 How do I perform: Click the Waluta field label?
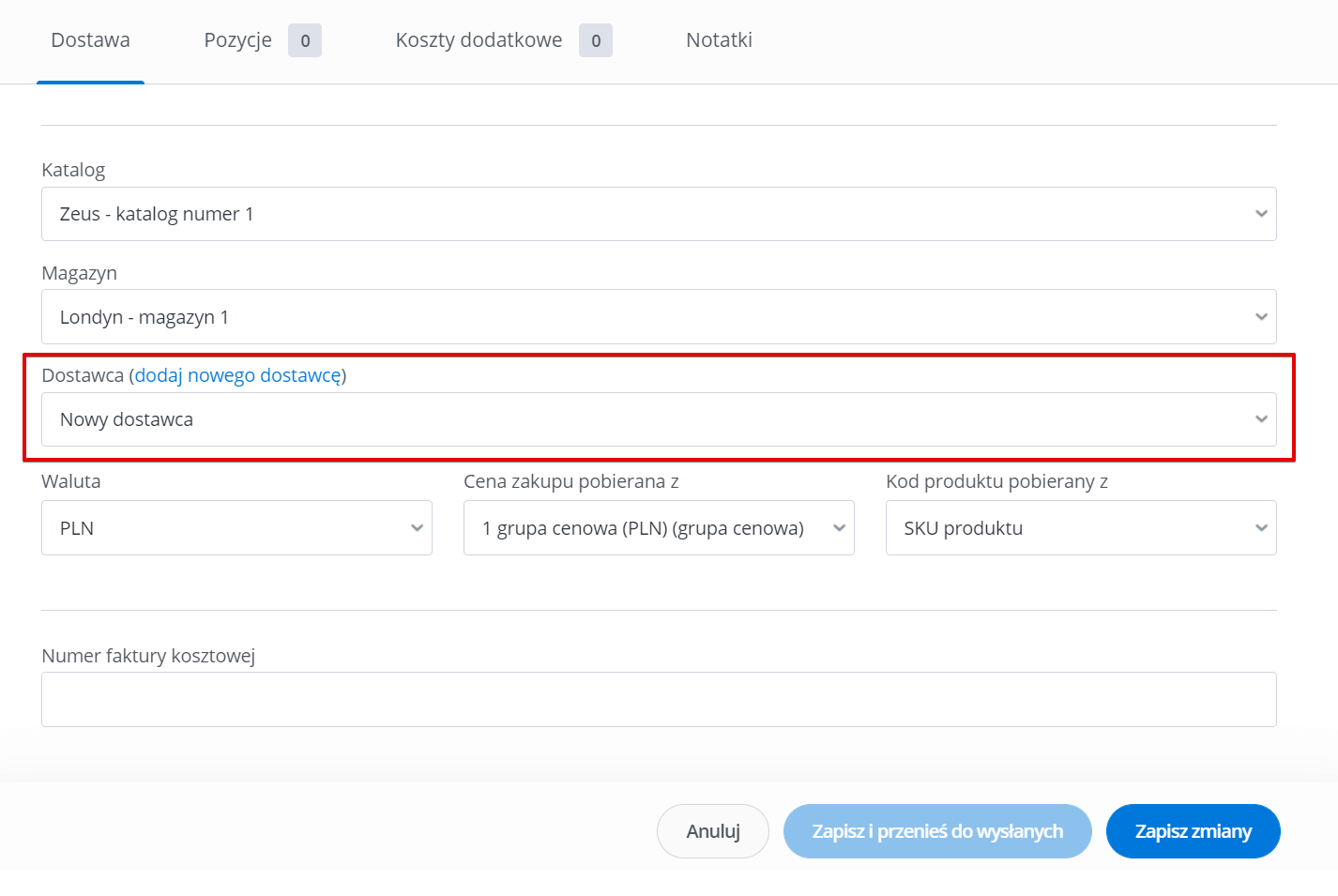(x=71, y=481)
